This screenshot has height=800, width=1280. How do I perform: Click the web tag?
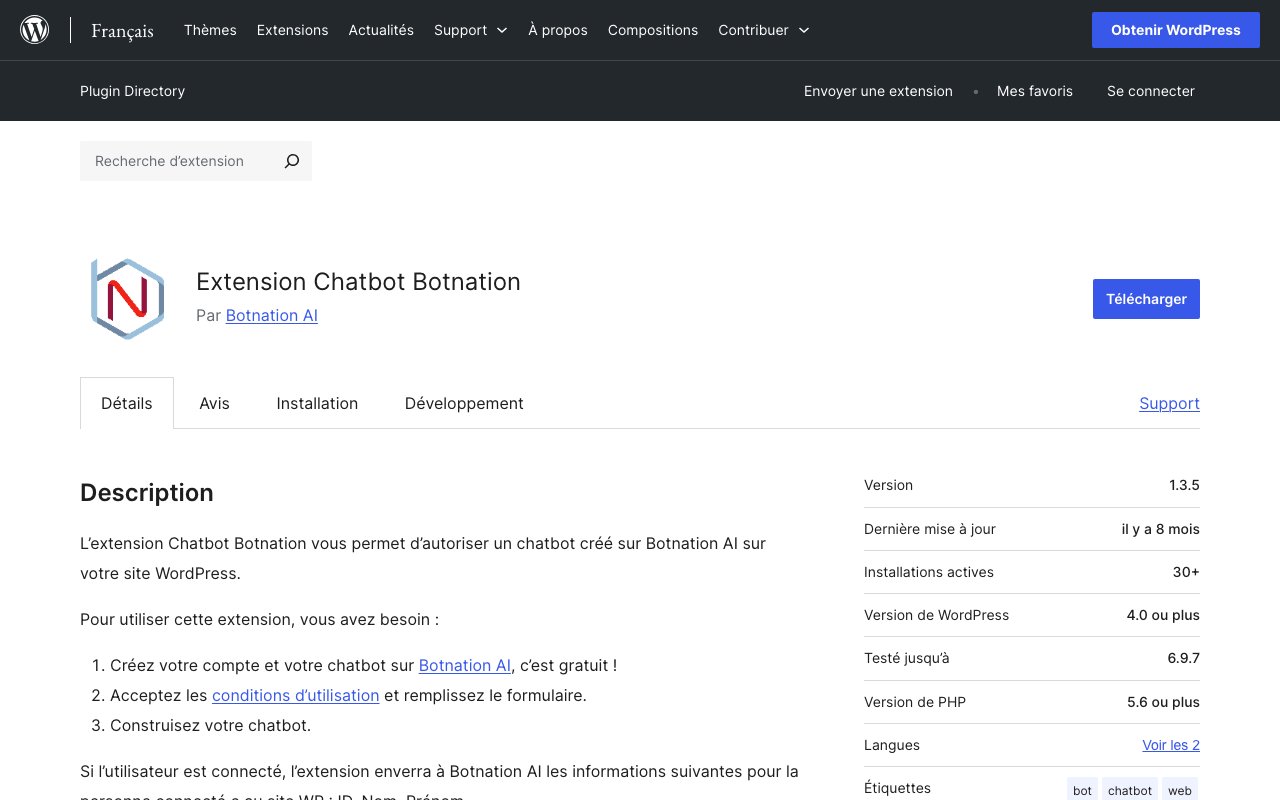(x=1180, y=790)
